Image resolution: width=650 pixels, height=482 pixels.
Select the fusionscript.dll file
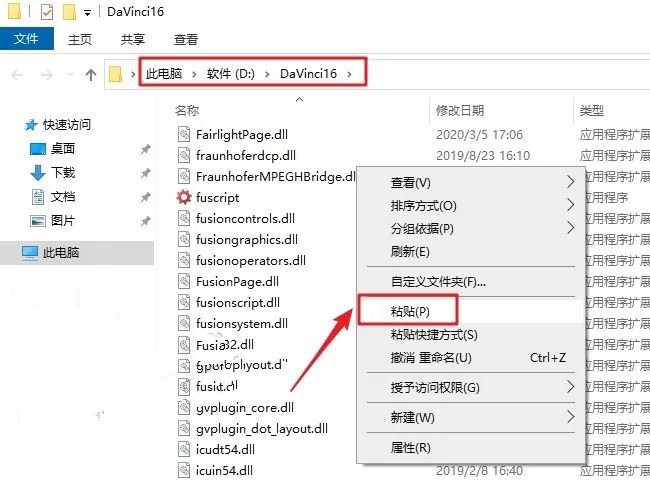238,303
